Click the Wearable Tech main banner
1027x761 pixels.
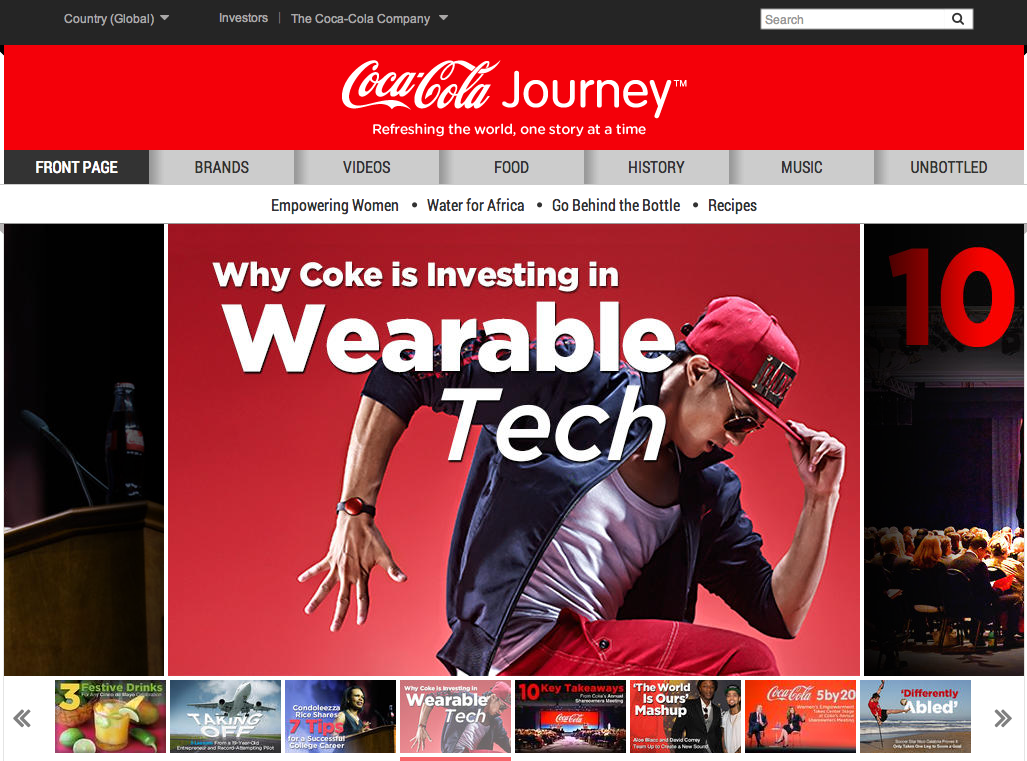tap(514, 449)
